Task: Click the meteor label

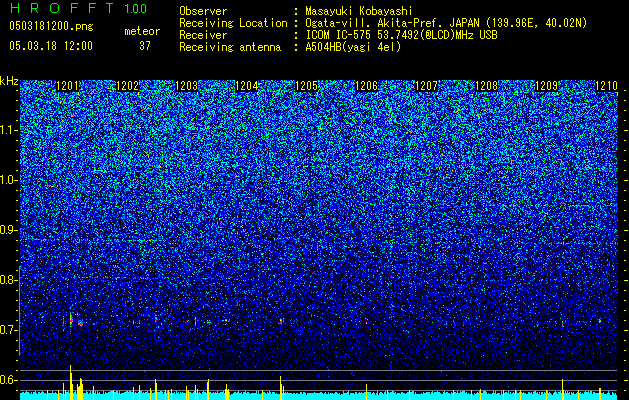Action: click(142, 31)
